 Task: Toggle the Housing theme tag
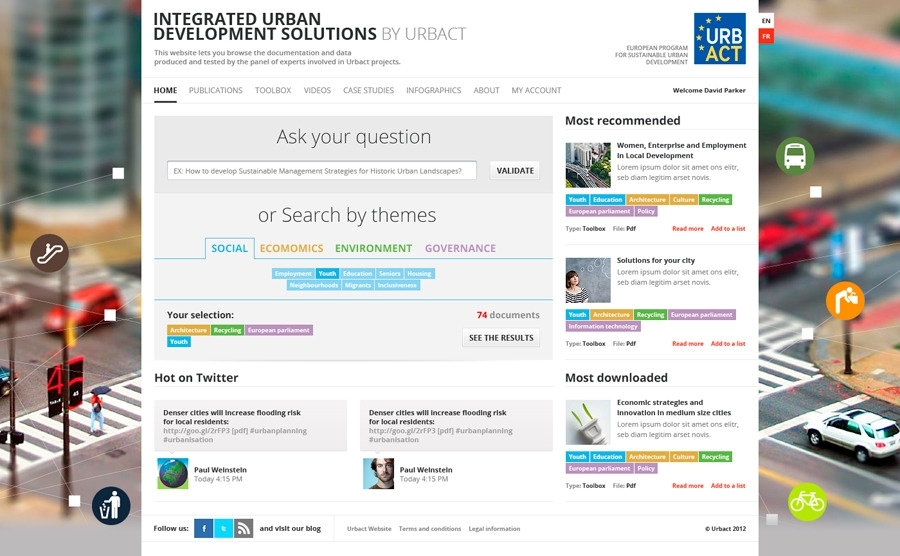tap(419, 274)
